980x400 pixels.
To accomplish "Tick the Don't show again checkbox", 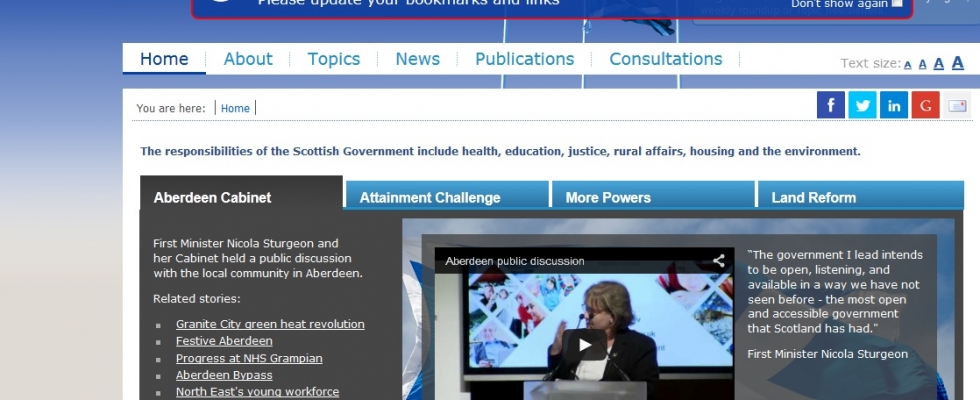I will pos(897,4).
